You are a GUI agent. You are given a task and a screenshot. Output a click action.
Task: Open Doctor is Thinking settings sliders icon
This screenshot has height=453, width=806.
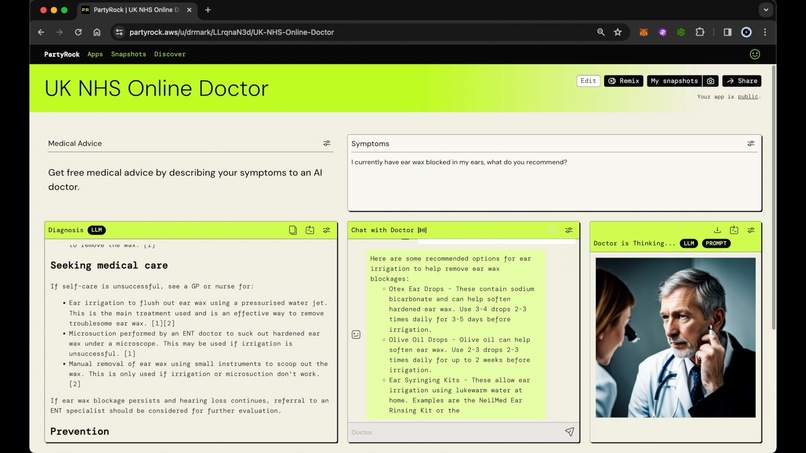click(751, 230)
